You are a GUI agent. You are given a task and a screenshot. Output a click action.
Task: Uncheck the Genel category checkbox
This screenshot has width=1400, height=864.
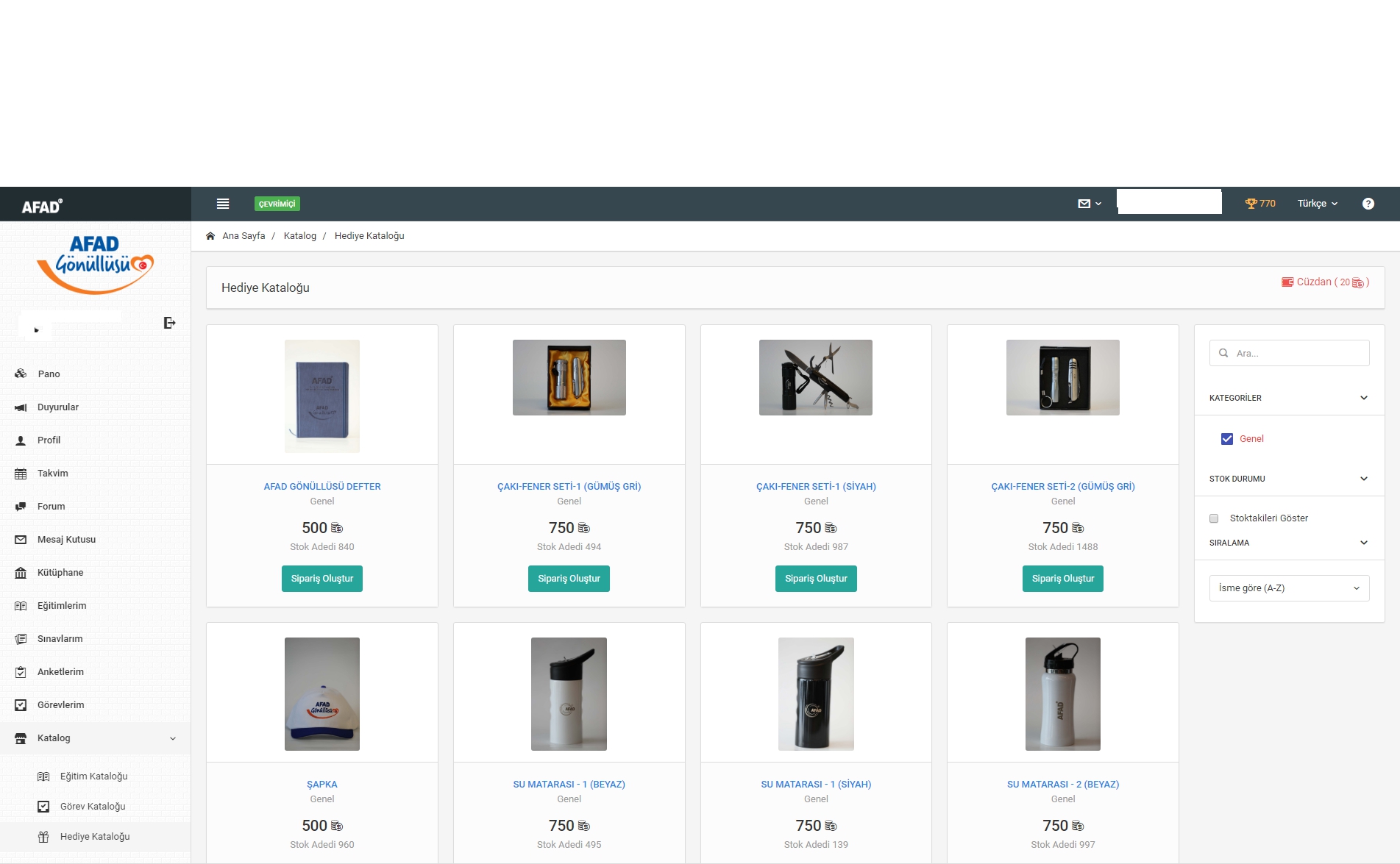pyautogui.click(x=1227, y=439)
